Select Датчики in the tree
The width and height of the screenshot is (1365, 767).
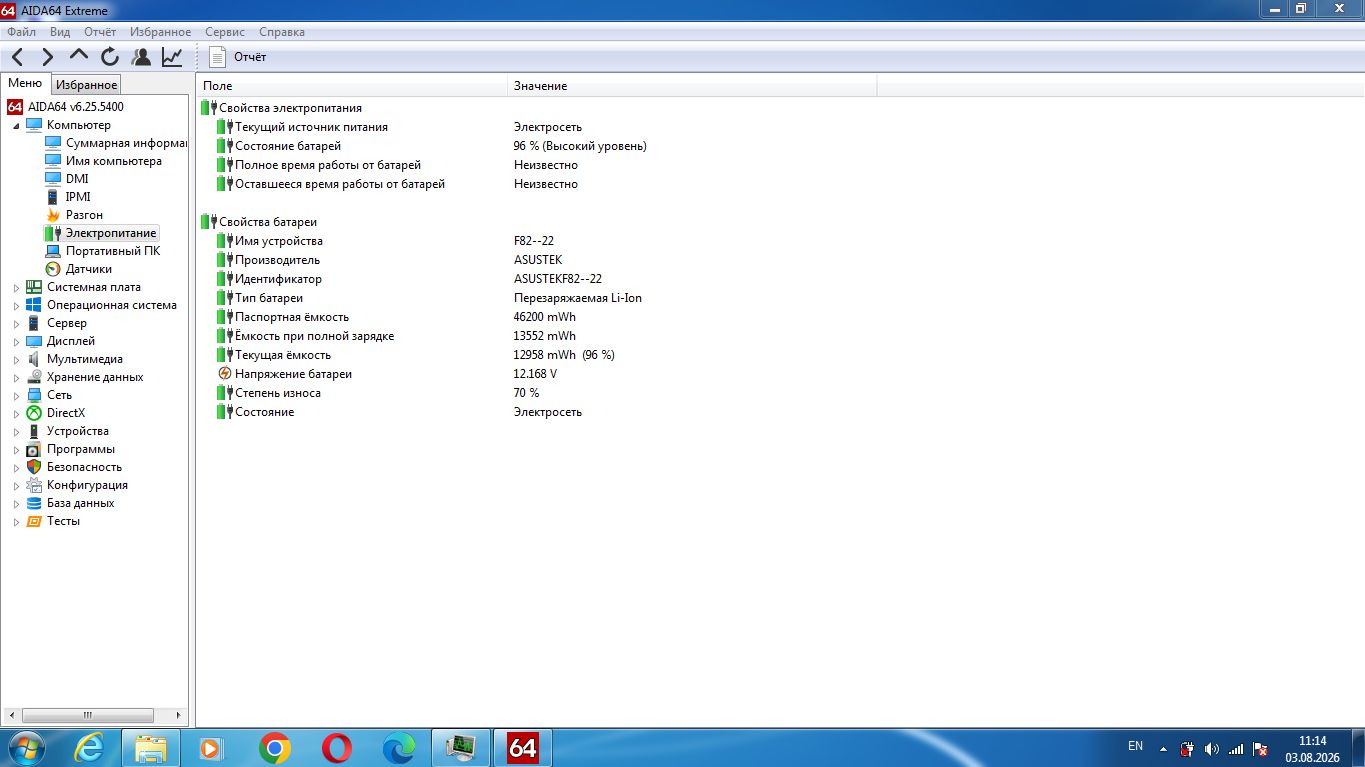89,269
